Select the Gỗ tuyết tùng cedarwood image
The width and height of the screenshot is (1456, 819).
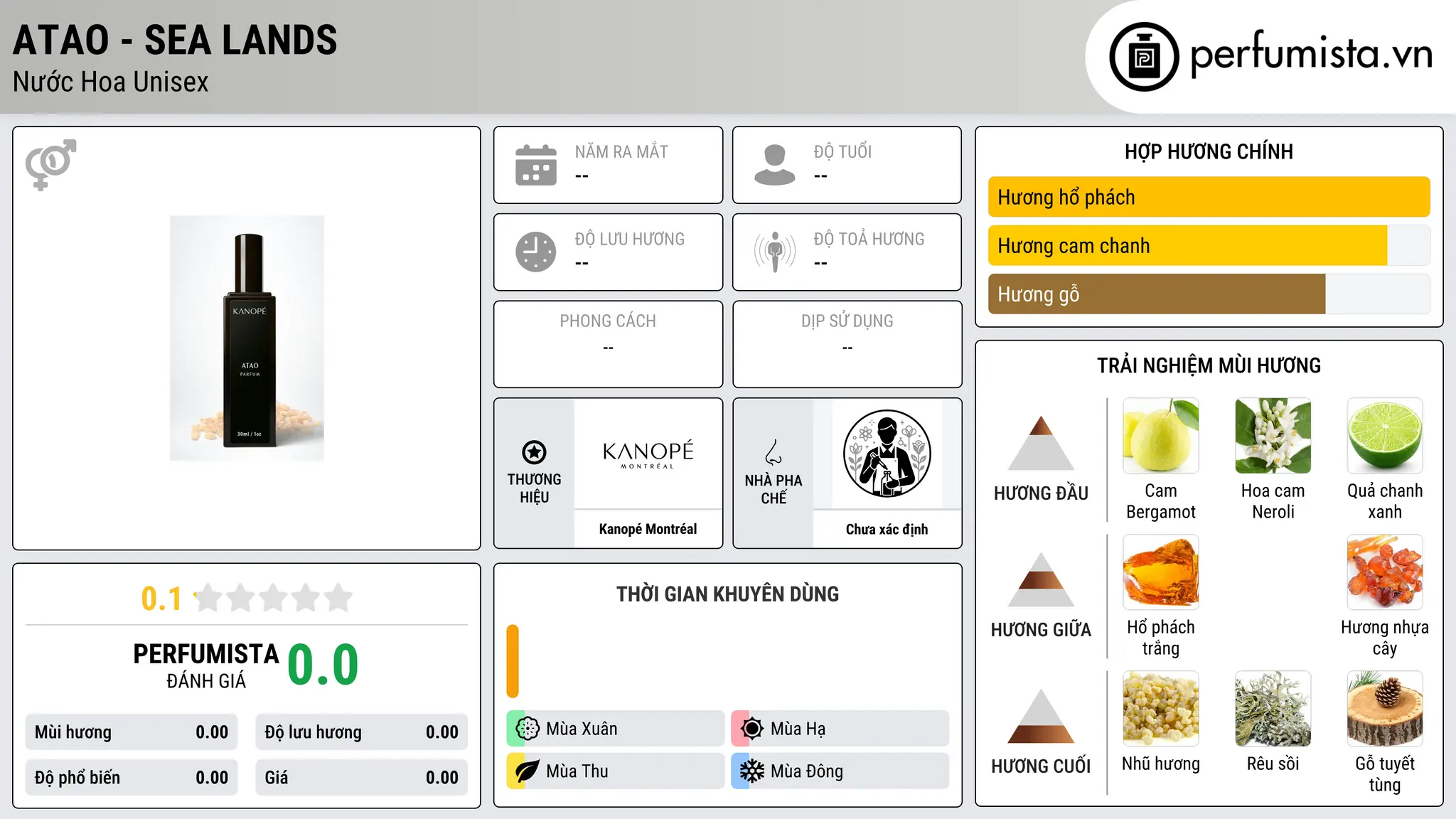point(1385,709)
